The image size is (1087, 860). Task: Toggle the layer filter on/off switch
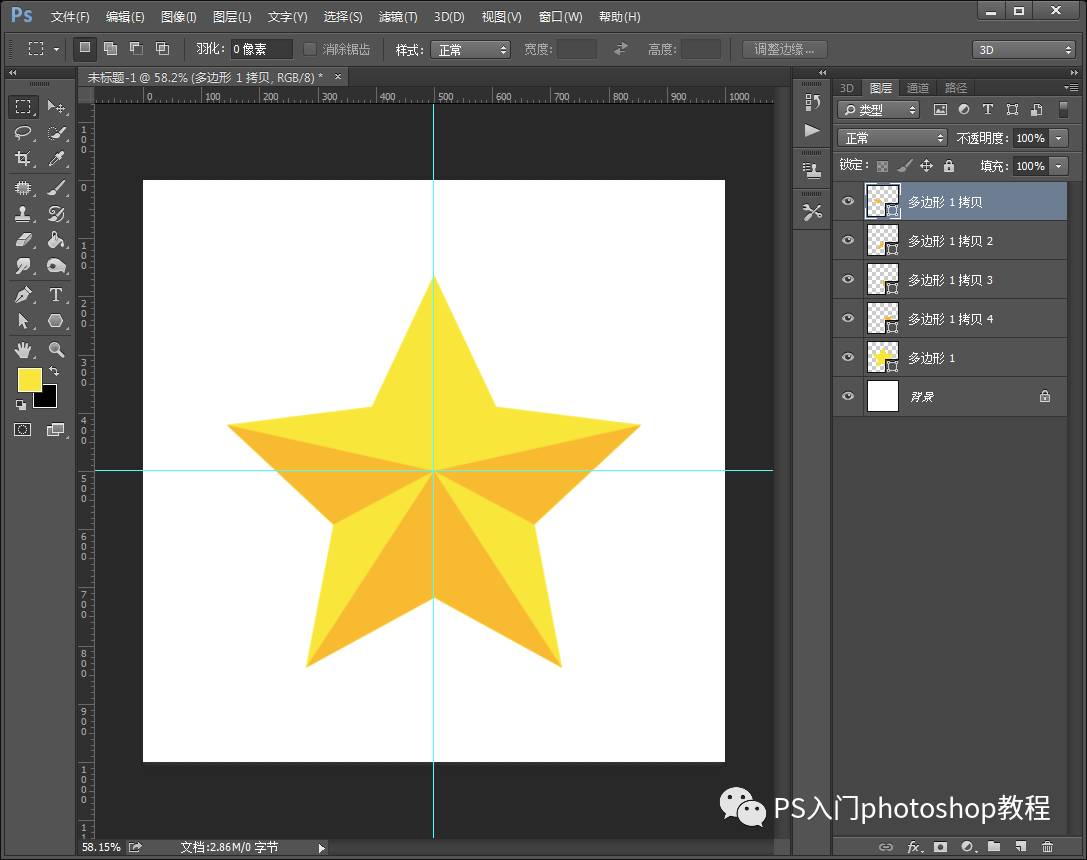pos(1063,109)
